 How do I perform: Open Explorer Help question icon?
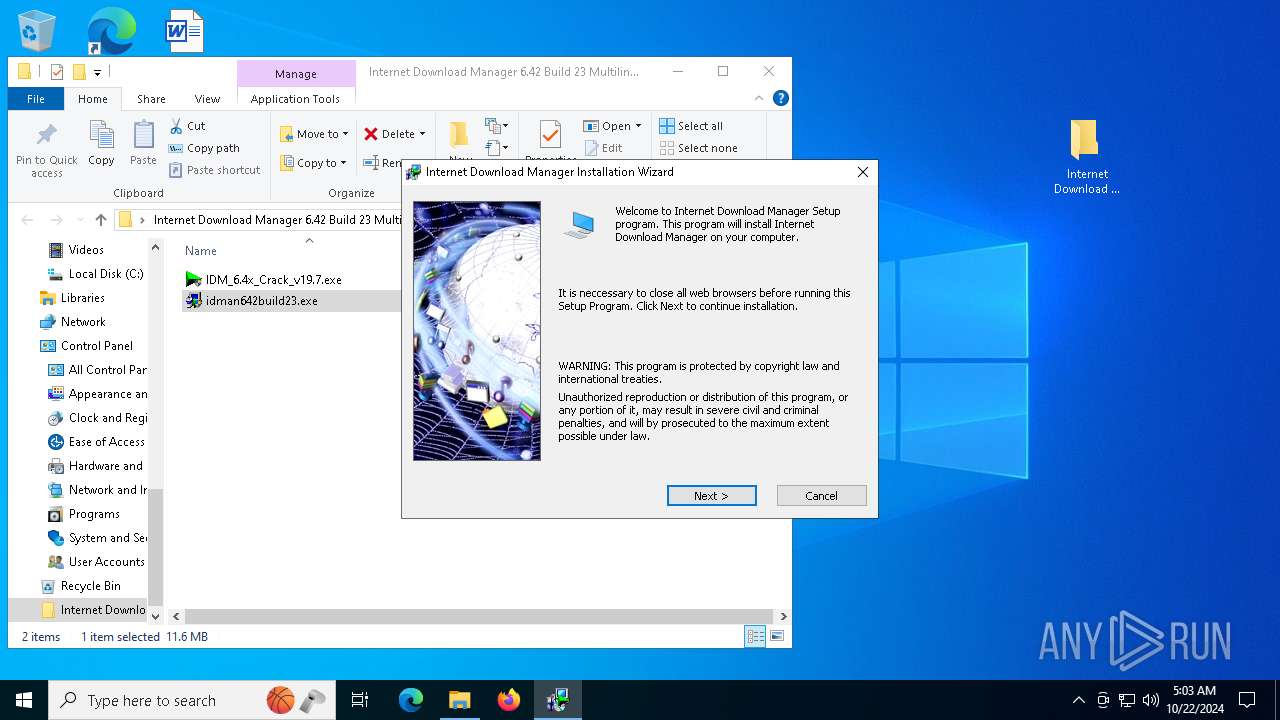(781, 98)
